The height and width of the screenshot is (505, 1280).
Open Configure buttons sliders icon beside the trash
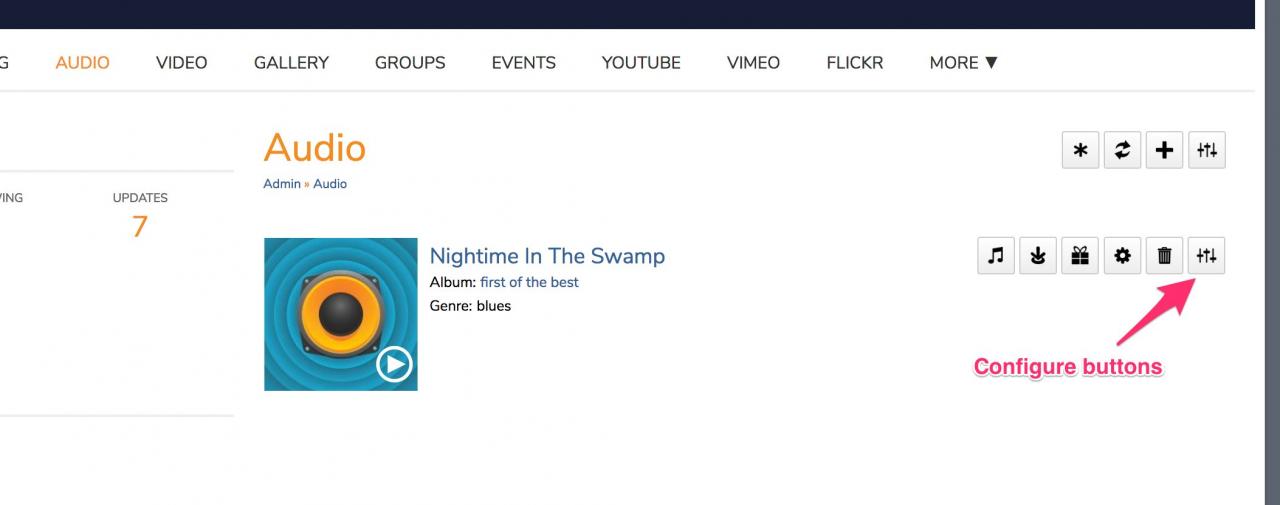click(1207, 256)
